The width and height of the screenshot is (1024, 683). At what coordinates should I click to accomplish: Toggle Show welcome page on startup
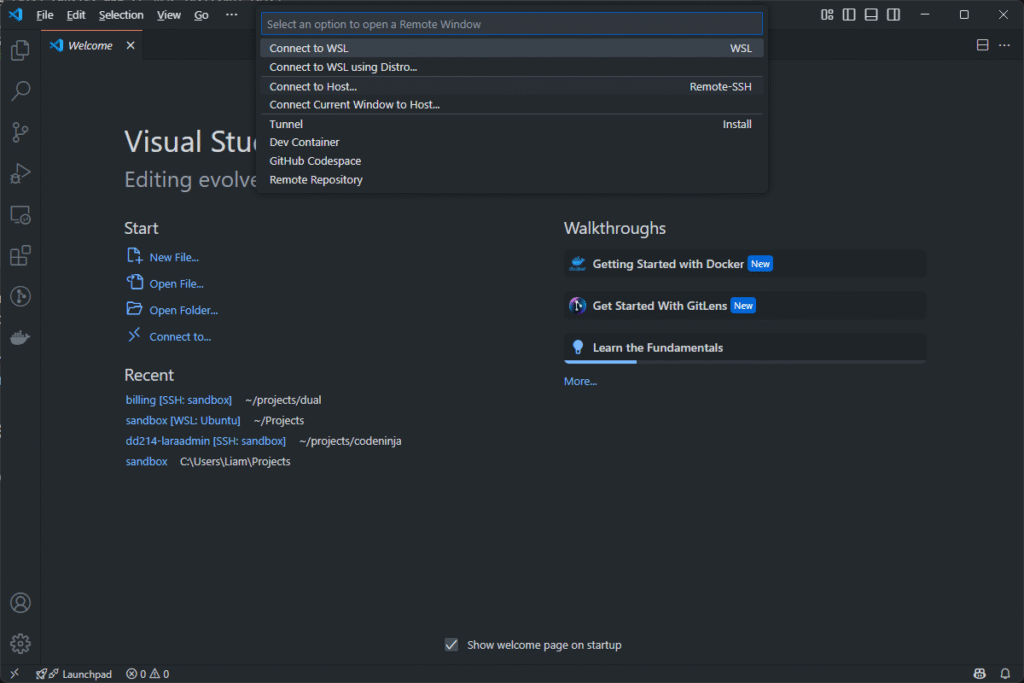pos(451,645)
